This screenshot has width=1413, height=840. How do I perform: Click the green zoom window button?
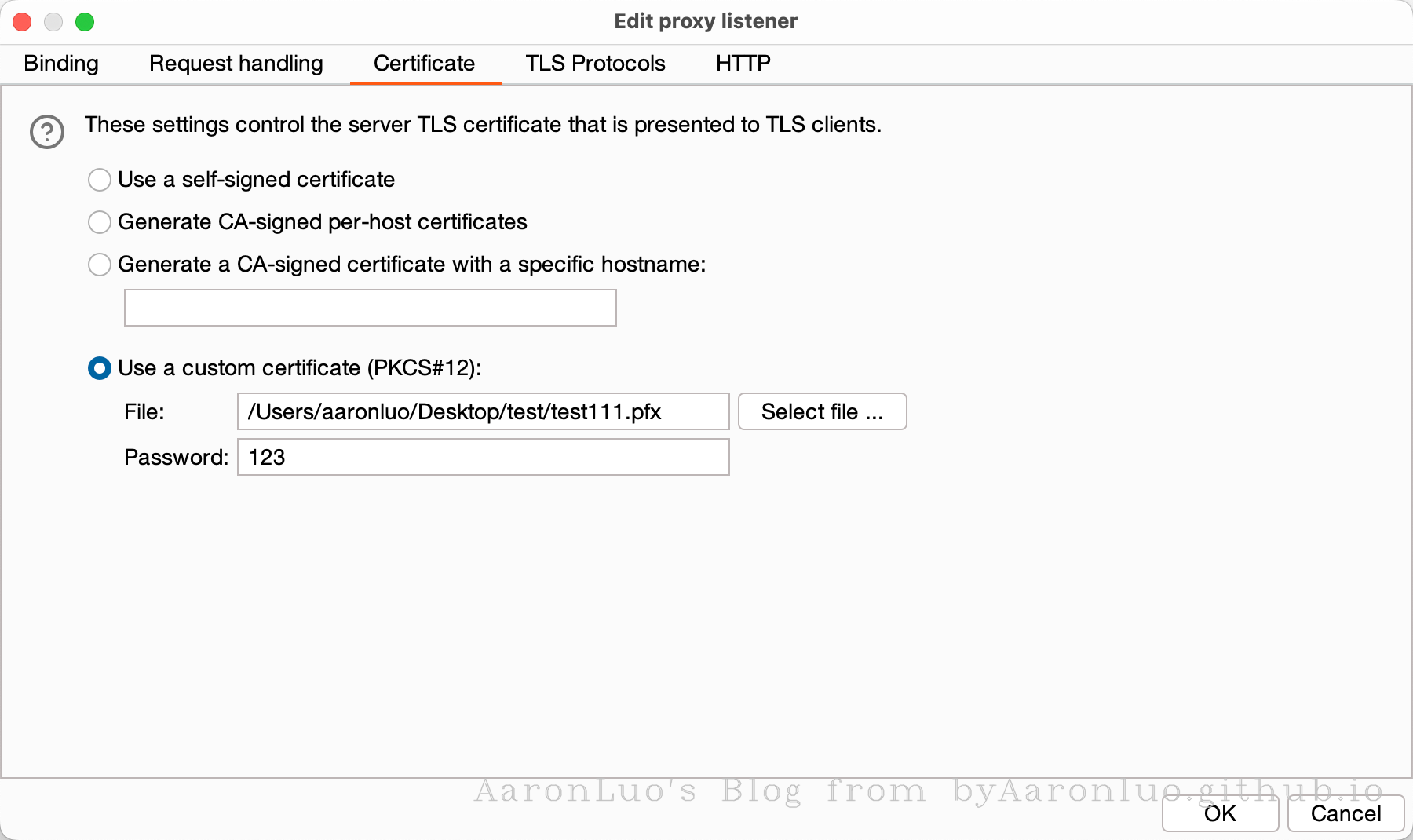[85, 22]
